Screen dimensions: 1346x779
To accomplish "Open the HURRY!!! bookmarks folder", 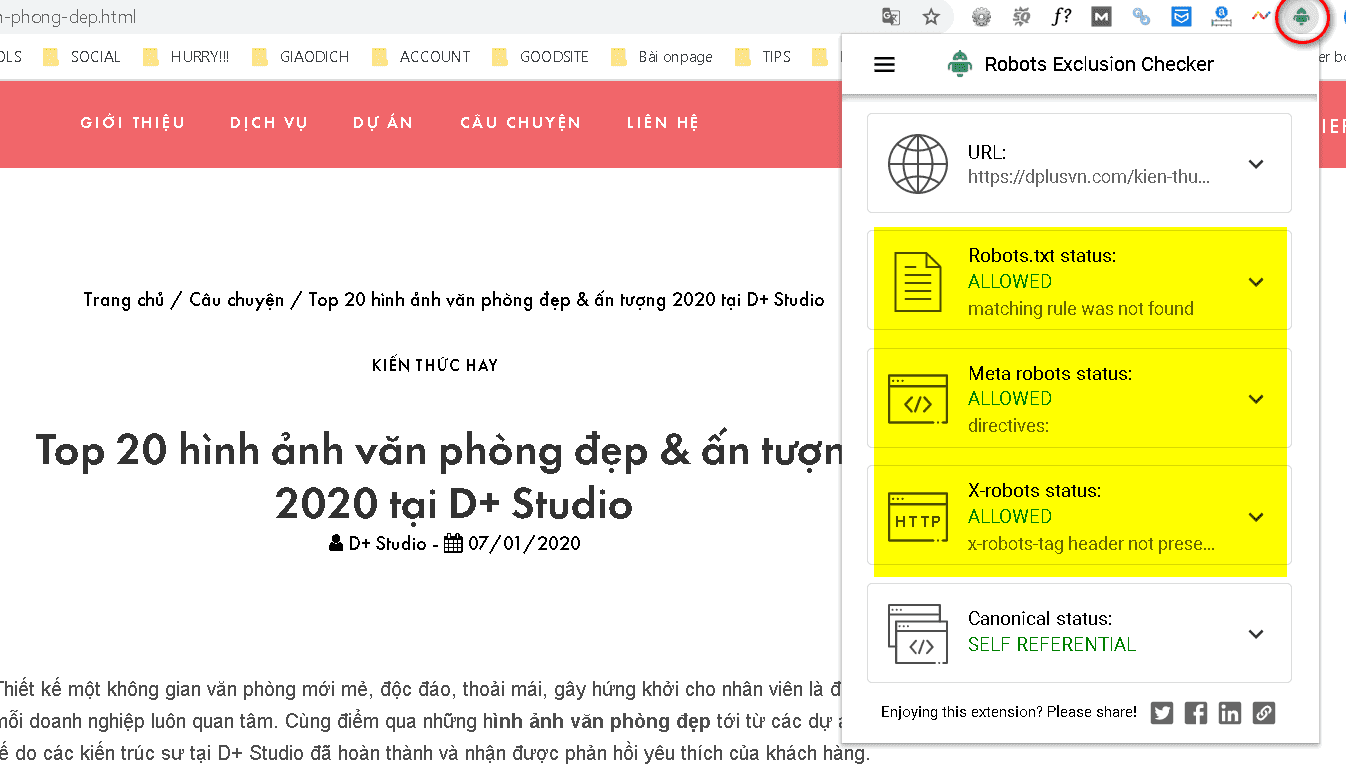I will (x=187, y=57).
